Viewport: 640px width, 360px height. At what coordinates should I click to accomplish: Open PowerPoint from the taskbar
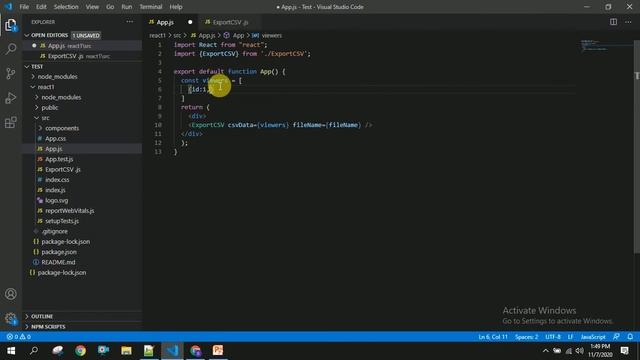point(218,351)
